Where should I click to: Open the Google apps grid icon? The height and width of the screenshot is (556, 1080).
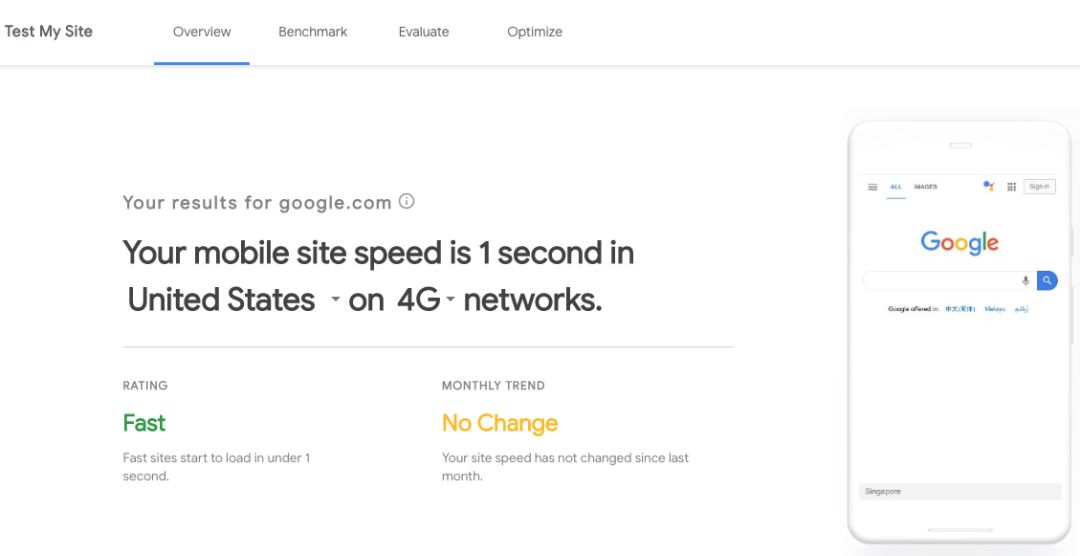click(x=1011, y=187)
